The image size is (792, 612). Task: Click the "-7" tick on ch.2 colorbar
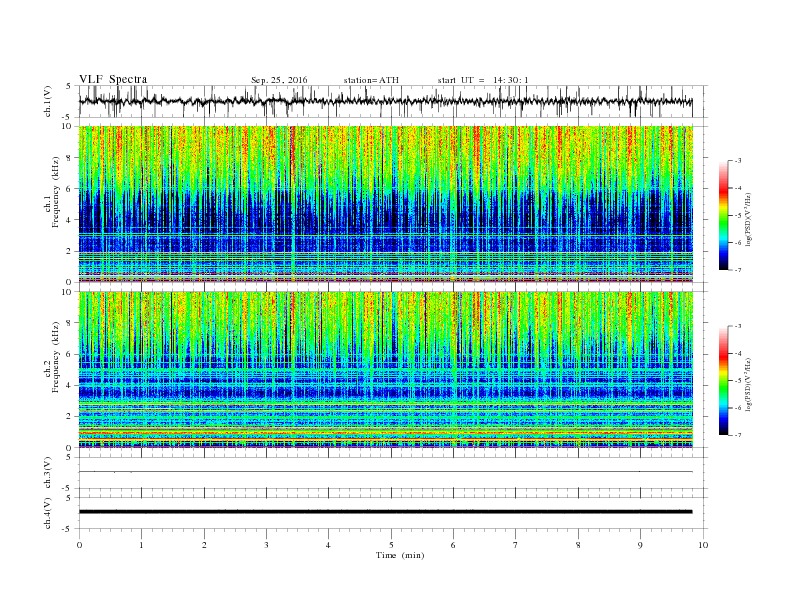(738, 435)
